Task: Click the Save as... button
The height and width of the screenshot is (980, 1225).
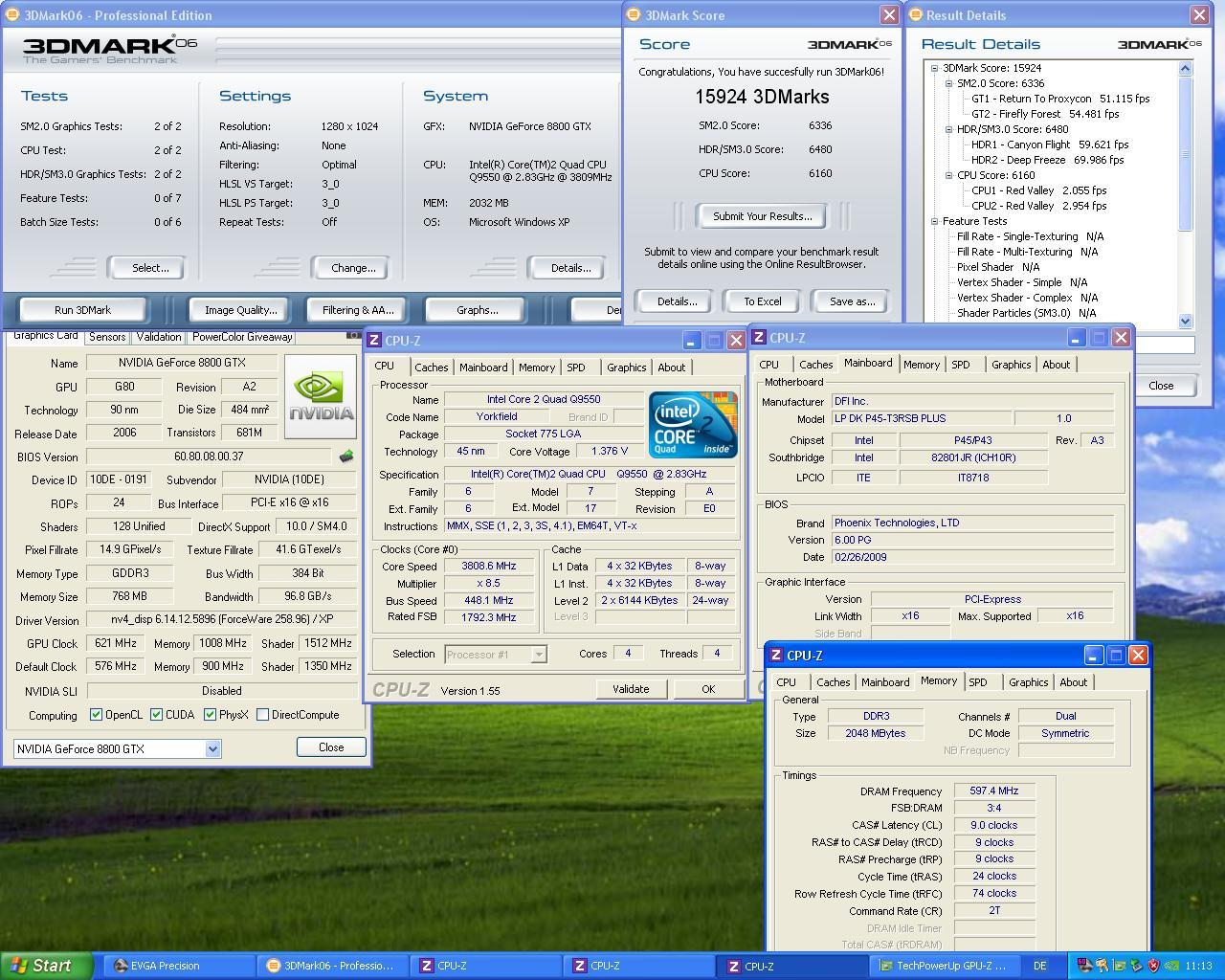Action: (x=852, y=301)
